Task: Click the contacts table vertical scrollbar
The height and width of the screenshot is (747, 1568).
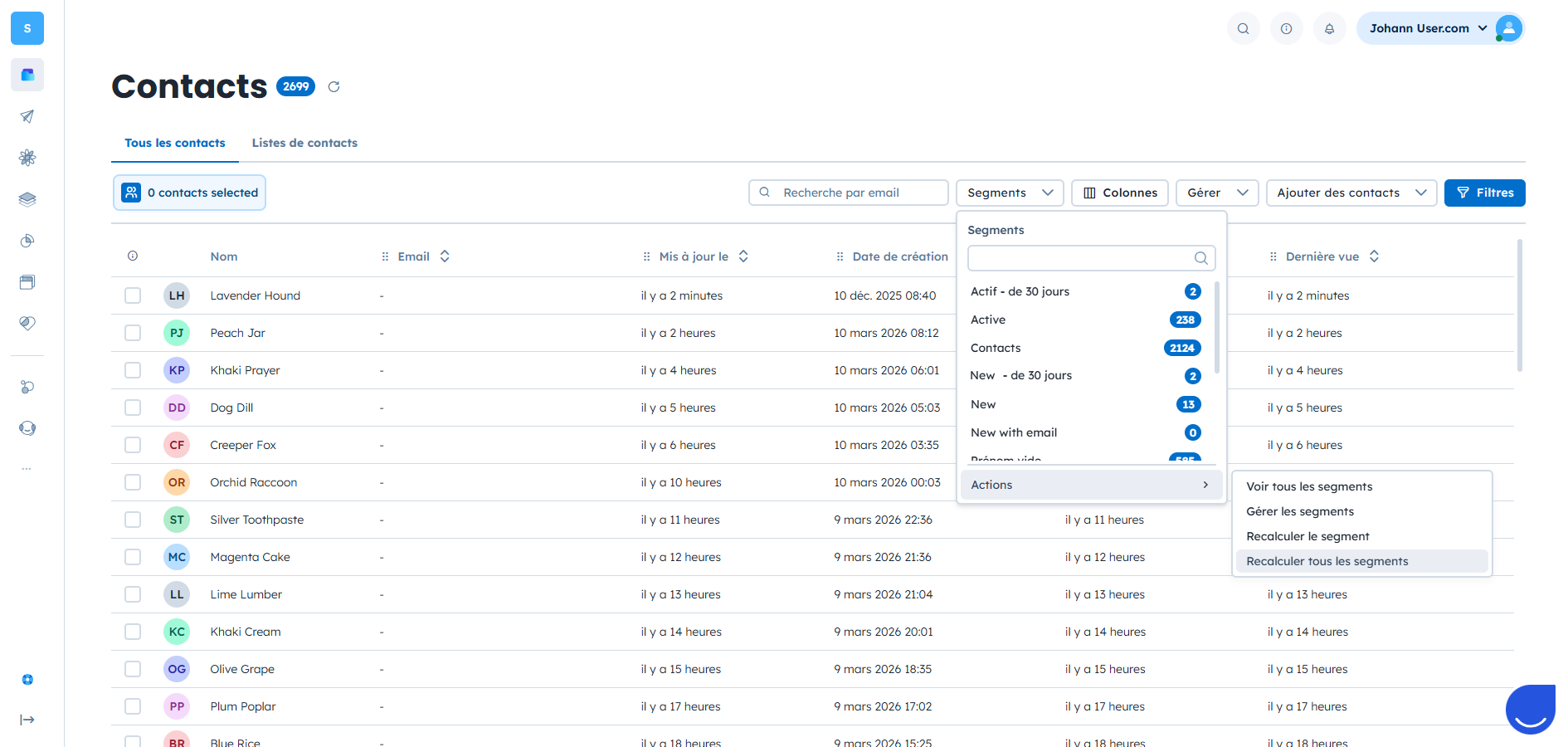Action: (x=1519, y=305)
